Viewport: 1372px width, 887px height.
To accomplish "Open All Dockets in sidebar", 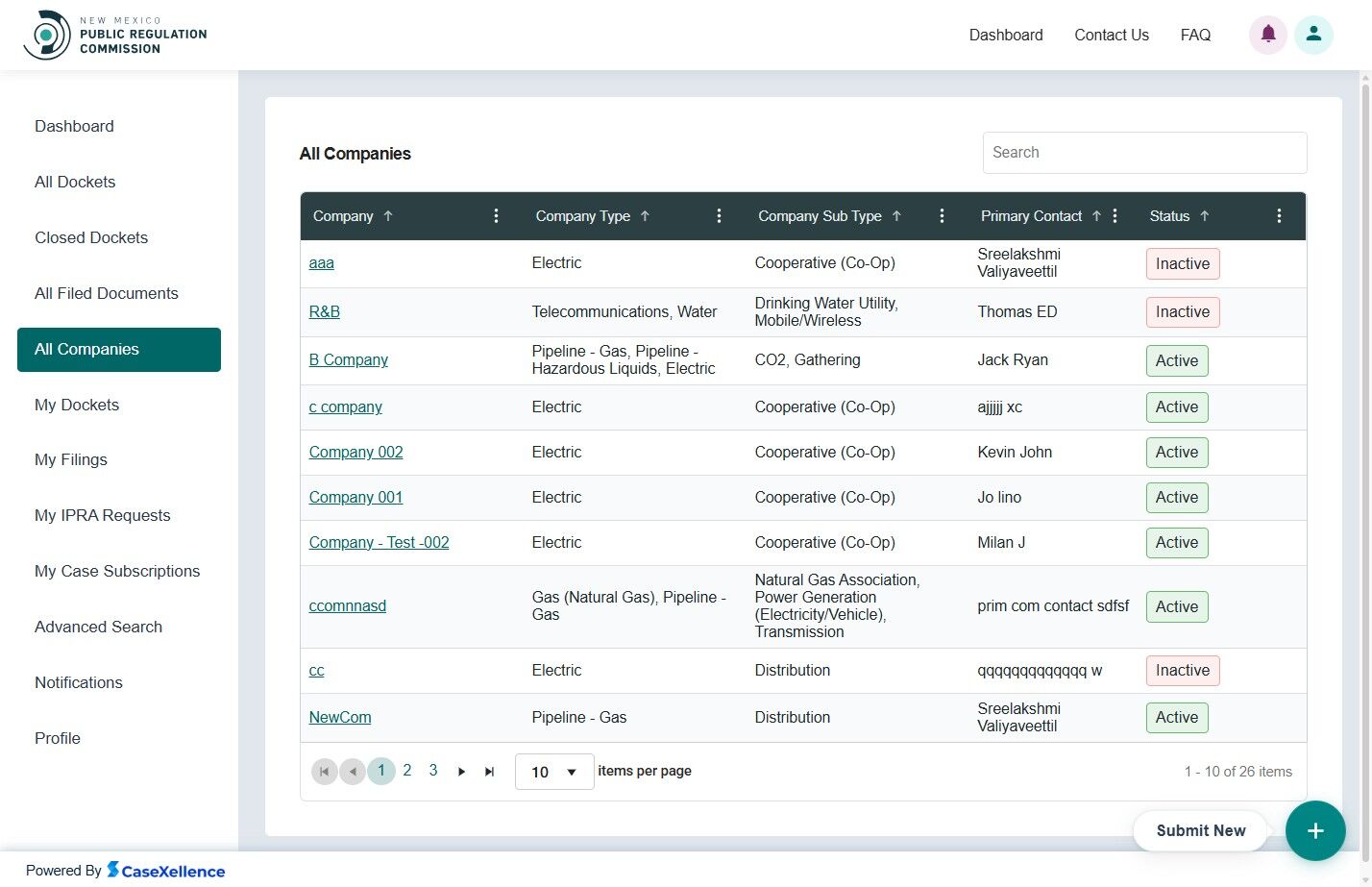I will click(75, 182).
